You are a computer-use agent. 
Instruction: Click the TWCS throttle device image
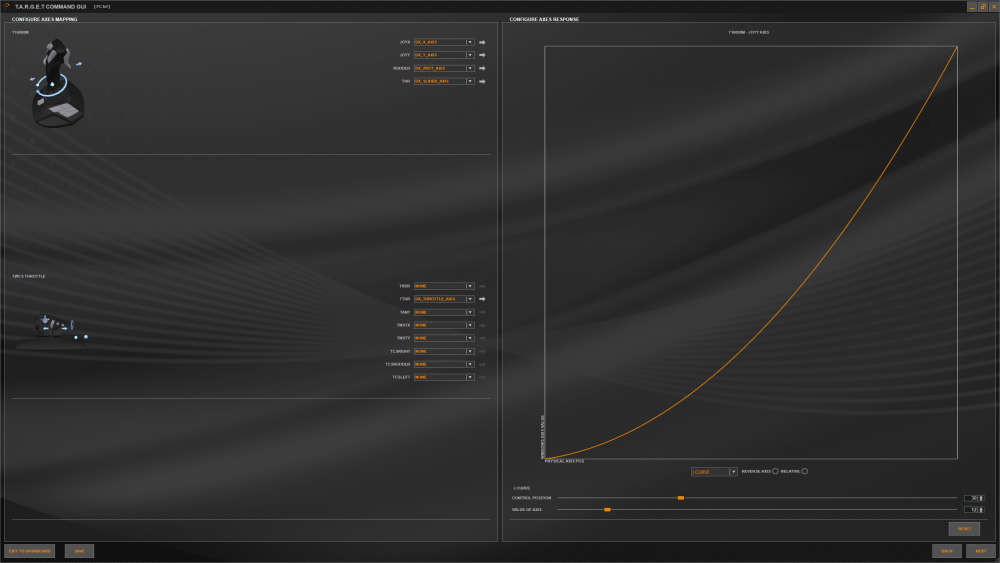[54, 330]
